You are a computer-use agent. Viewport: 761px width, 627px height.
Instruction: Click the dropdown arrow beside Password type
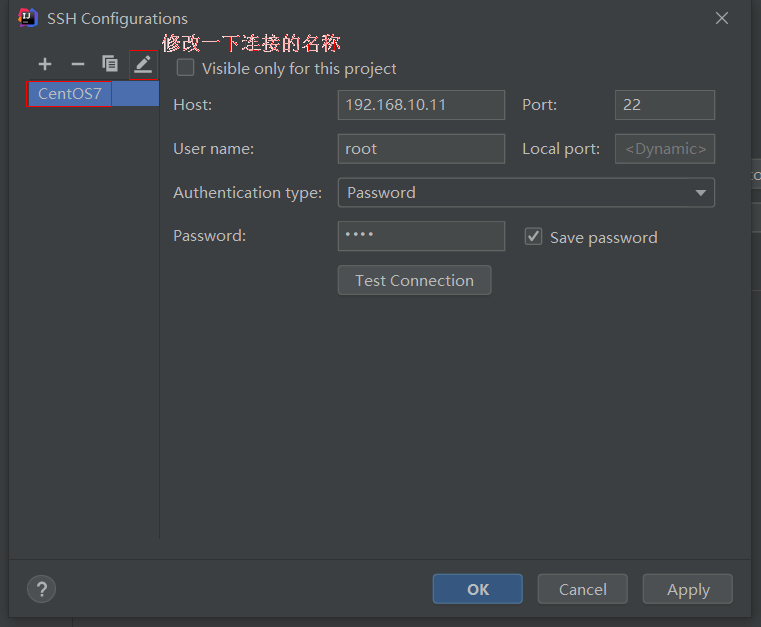[x=700, y=193]
